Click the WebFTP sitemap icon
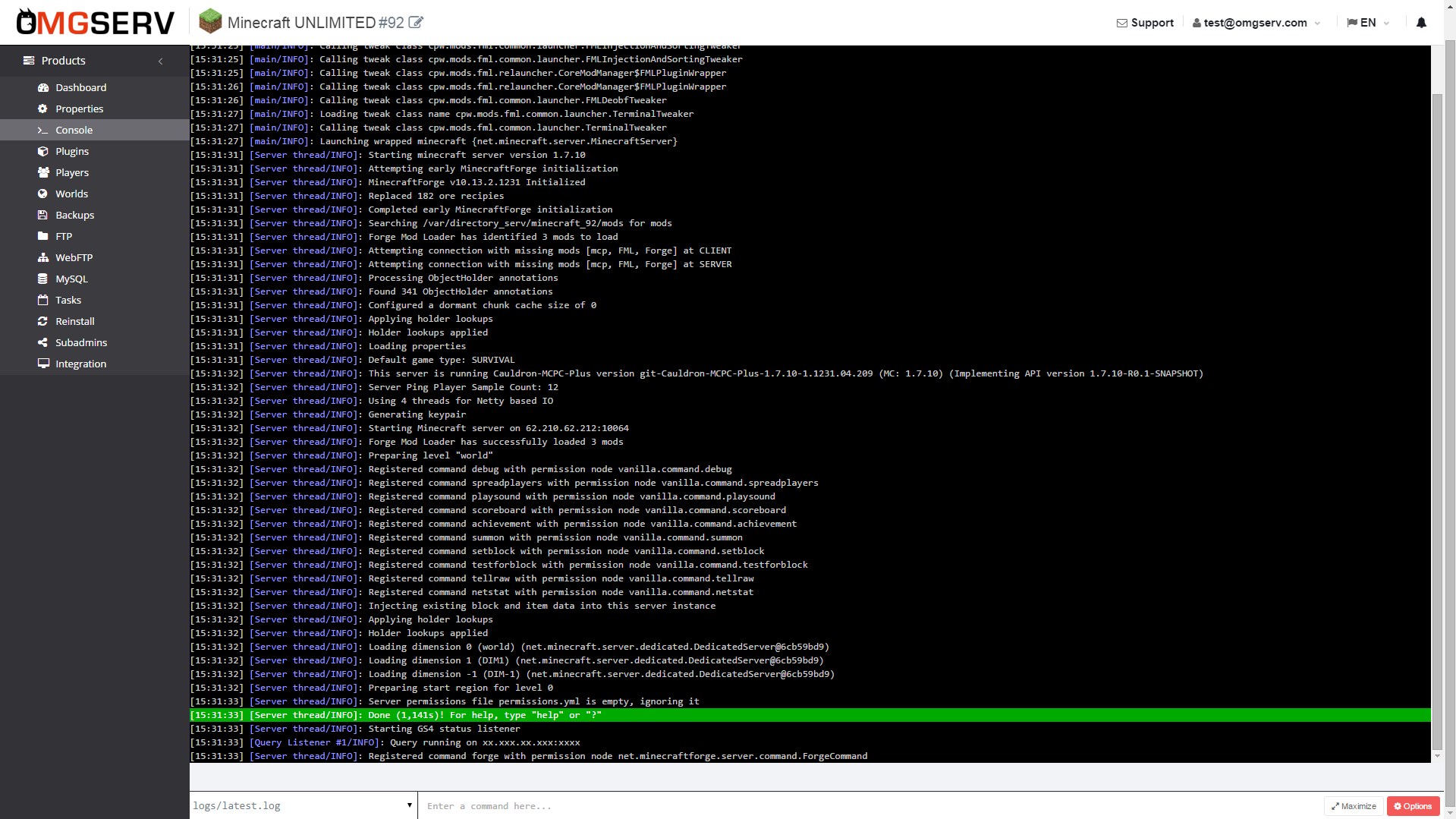The width and height of the screenshot is (1456, 819). coord(43,257)
